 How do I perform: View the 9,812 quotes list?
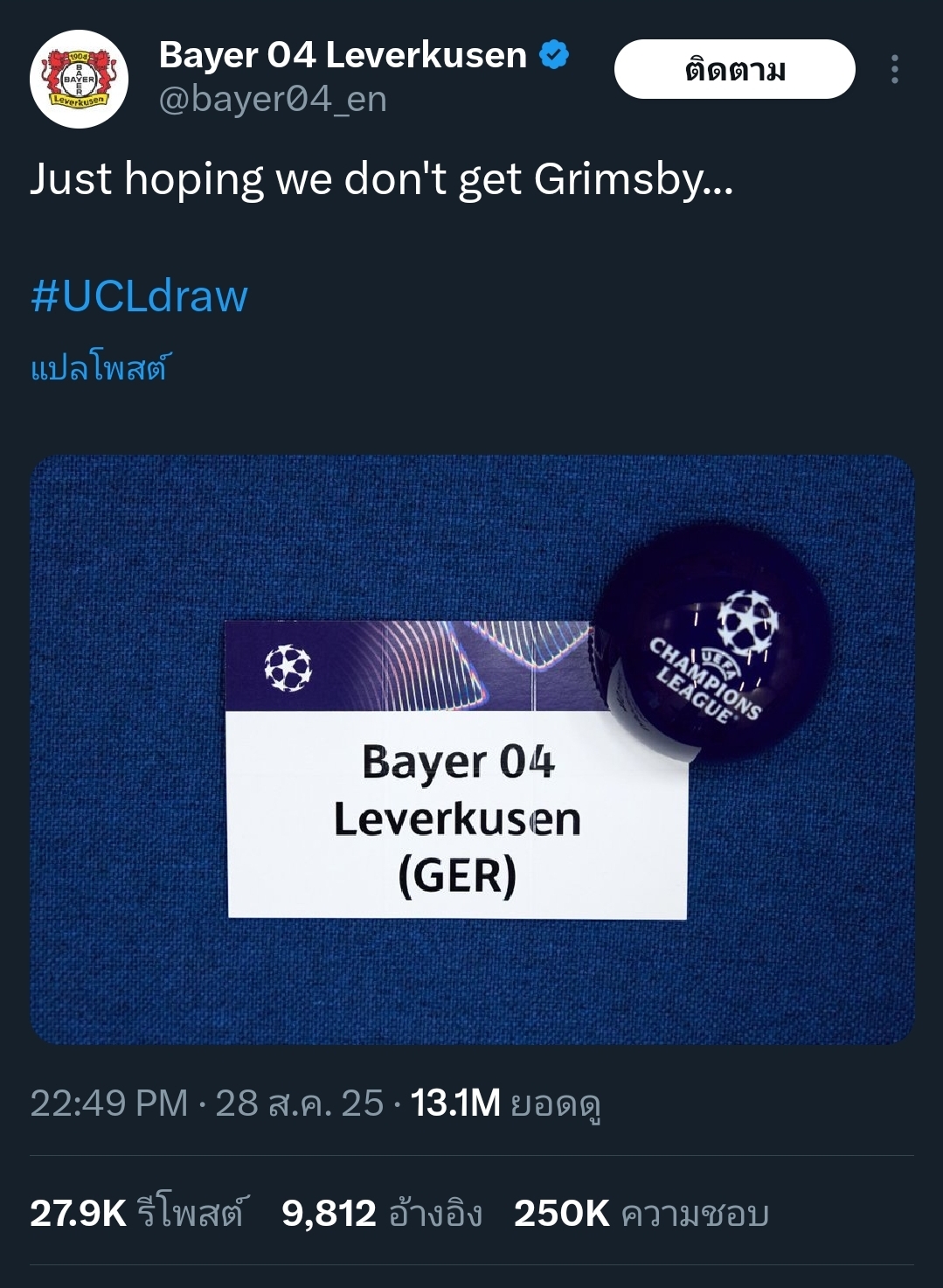(382, 1213)
